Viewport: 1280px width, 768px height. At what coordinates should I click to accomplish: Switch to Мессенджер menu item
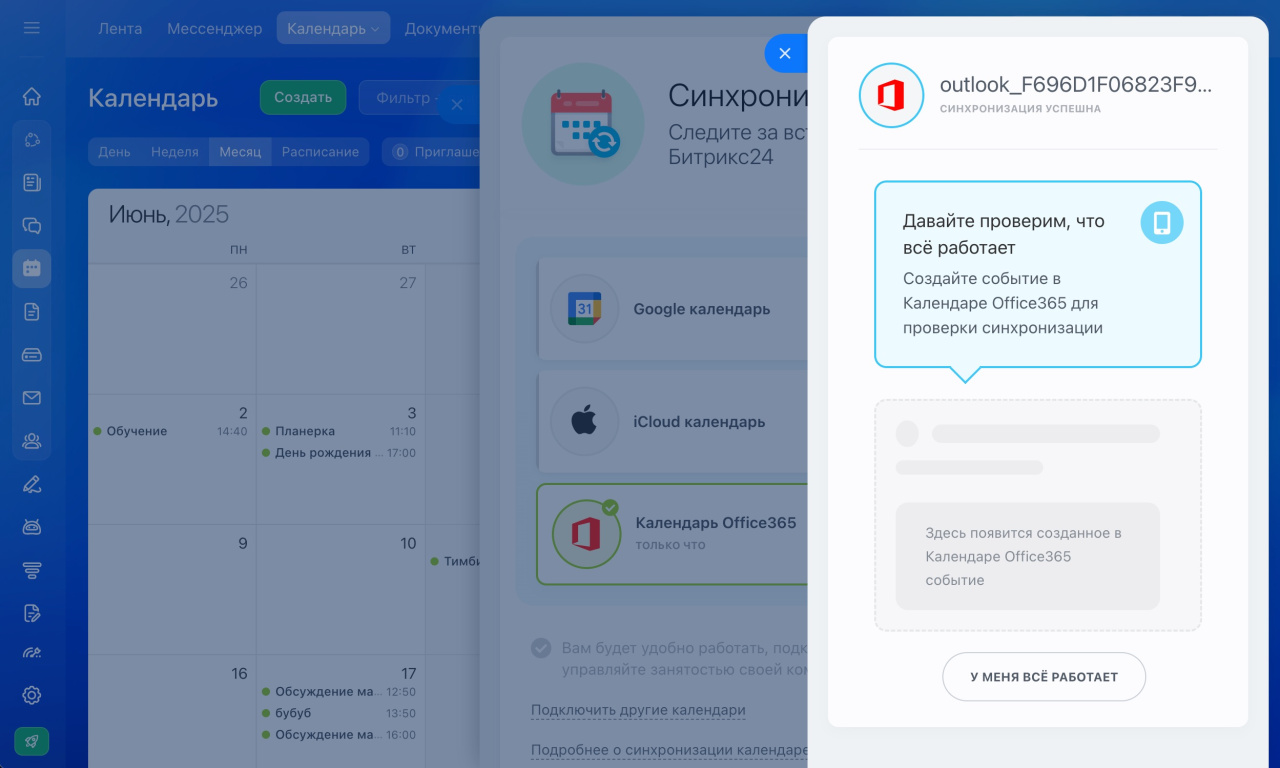214,28
